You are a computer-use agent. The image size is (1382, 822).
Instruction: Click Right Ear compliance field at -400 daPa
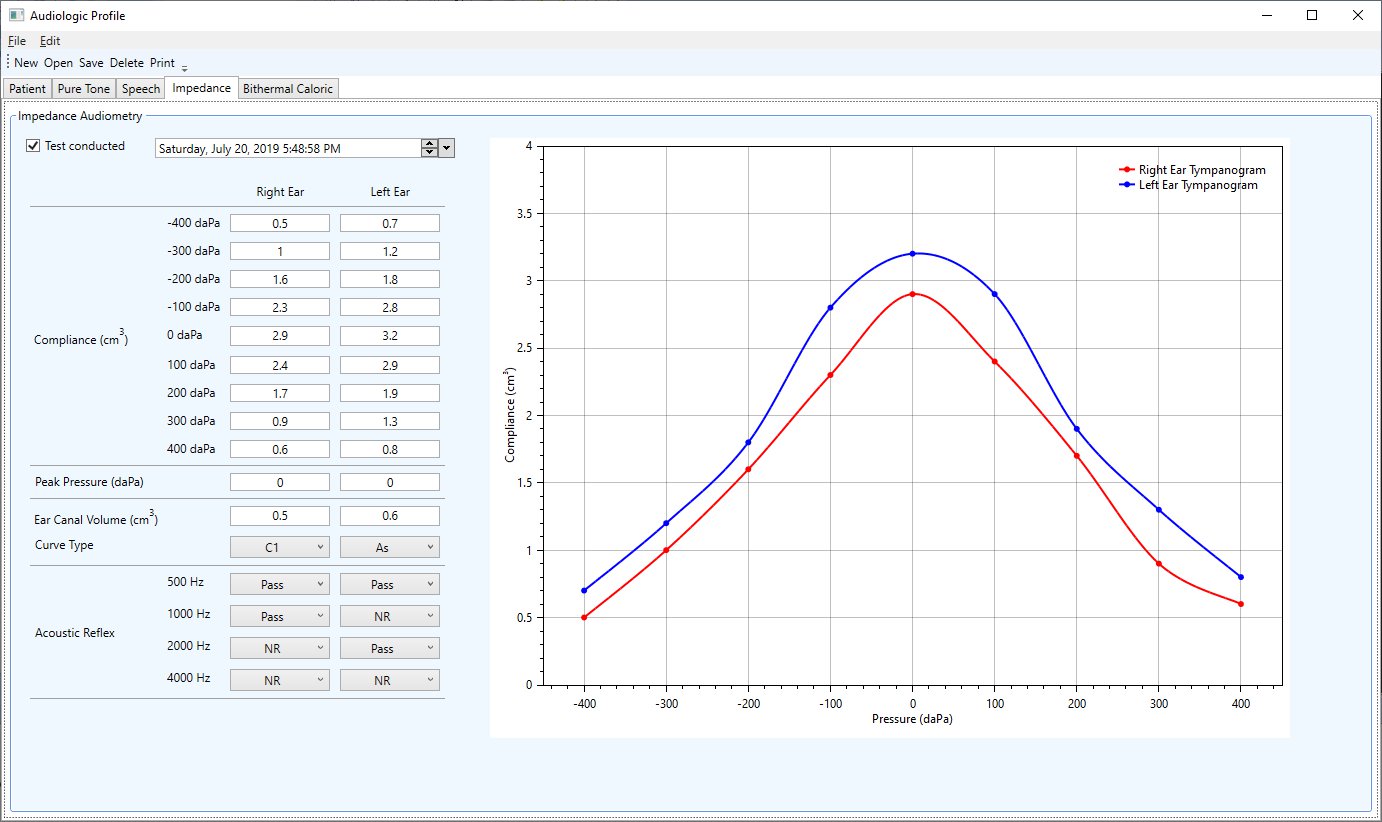click(280, 223)
